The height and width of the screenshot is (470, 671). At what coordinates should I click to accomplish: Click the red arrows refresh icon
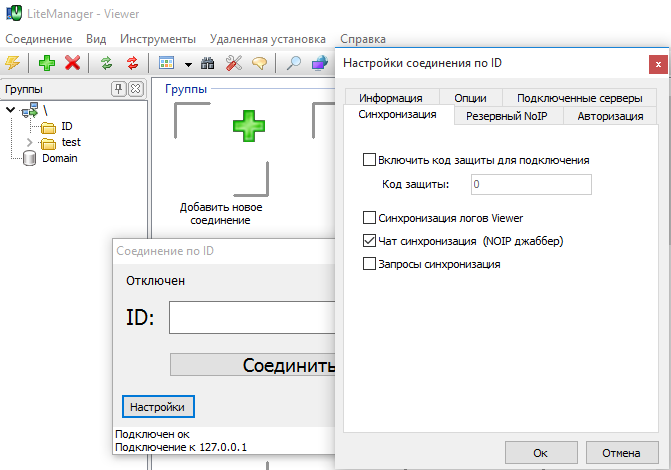tap(133, 63)
